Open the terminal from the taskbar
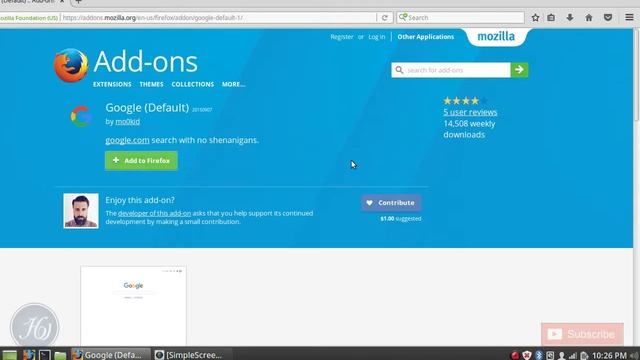The height and width of the screenshot is (360, 640). 44,355
